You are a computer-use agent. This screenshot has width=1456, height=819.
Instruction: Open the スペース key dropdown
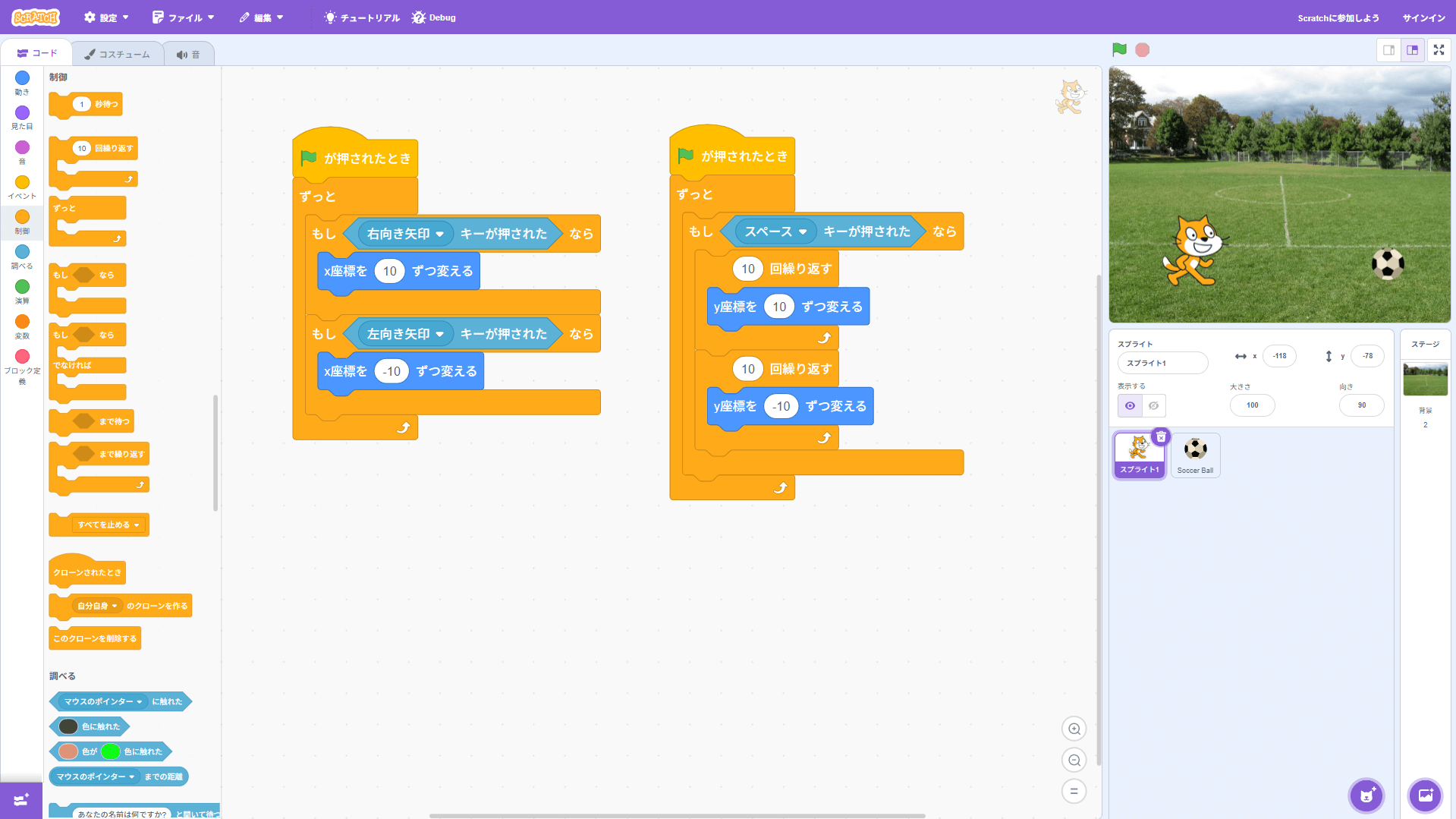click(802, 232)
